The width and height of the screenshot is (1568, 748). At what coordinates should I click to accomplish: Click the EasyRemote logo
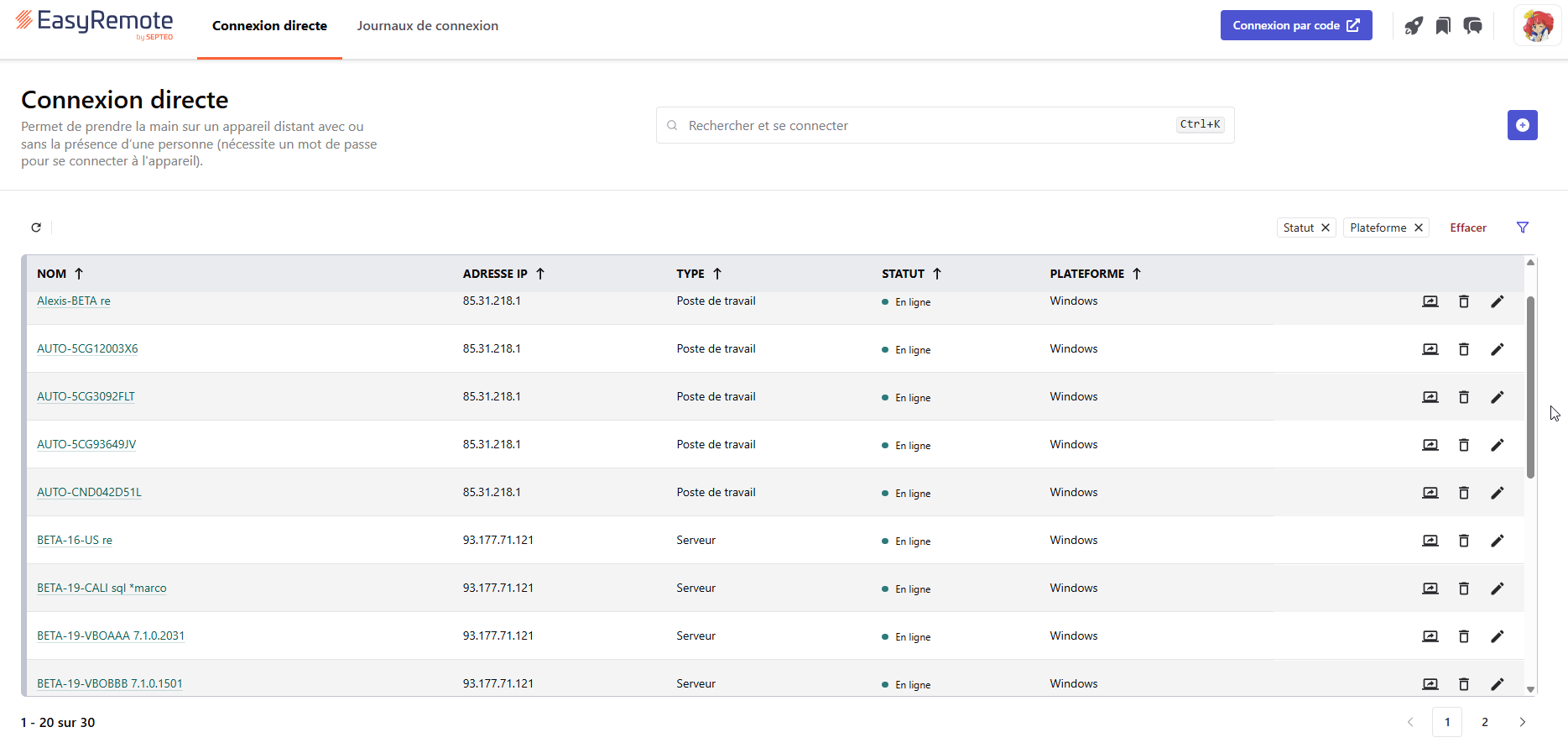(x=94, y=24)
